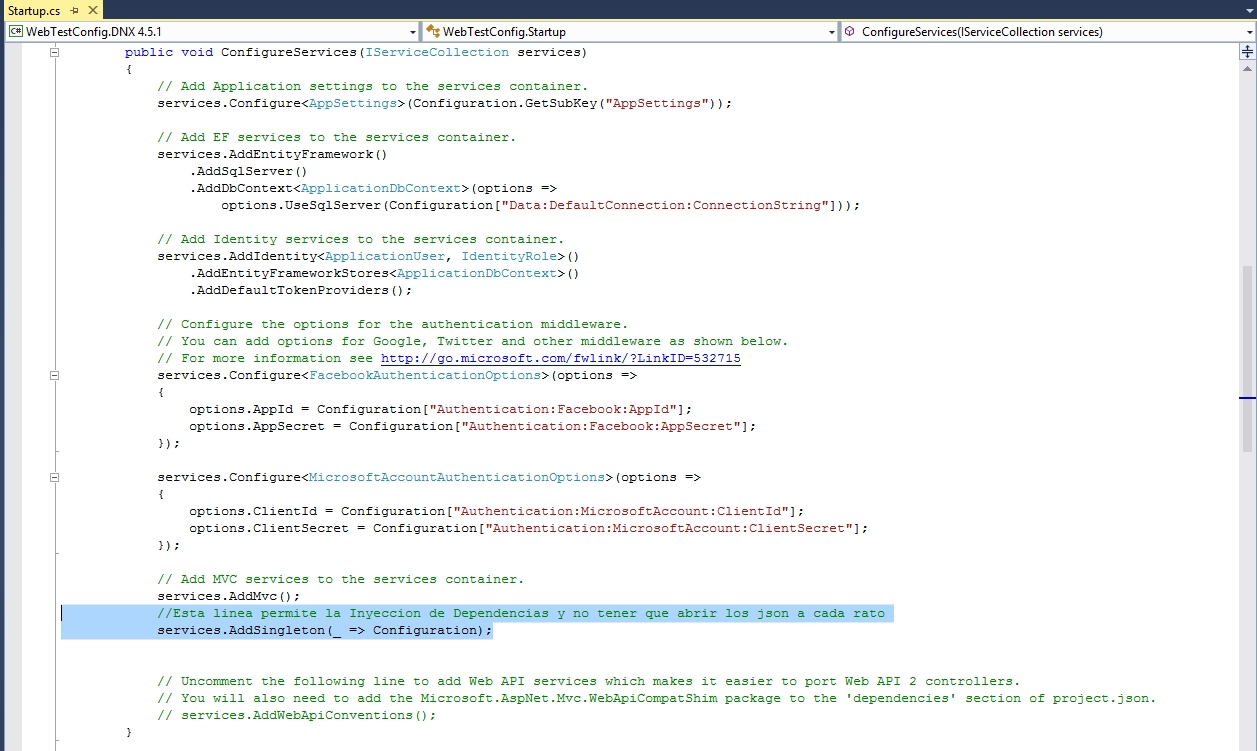The height and width of the screenshot is (751, 1257).
Task: Click the "Authentication:Facebook:AppSecret" string
Action: coord(601,426)
